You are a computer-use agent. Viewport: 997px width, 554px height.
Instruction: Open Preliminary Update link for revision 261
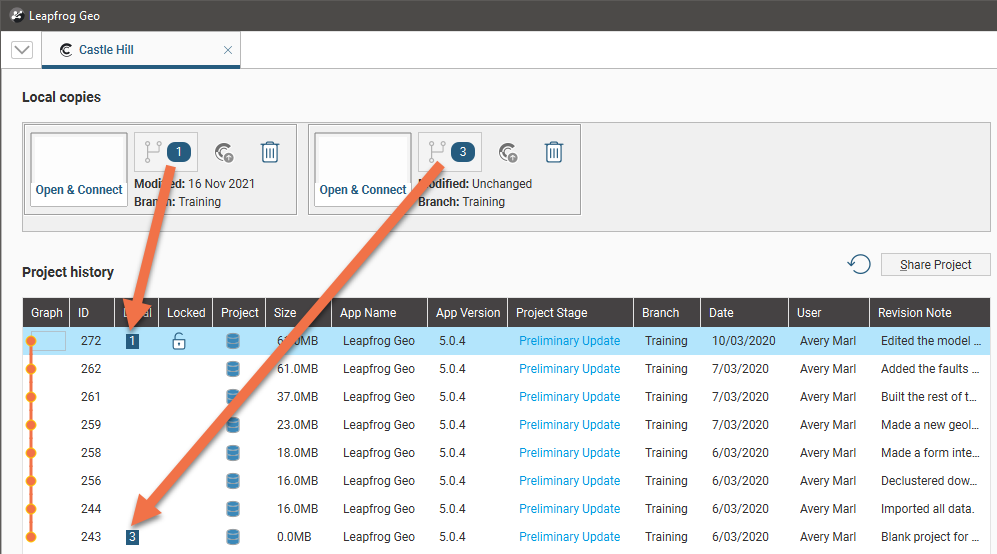point(569,397)
